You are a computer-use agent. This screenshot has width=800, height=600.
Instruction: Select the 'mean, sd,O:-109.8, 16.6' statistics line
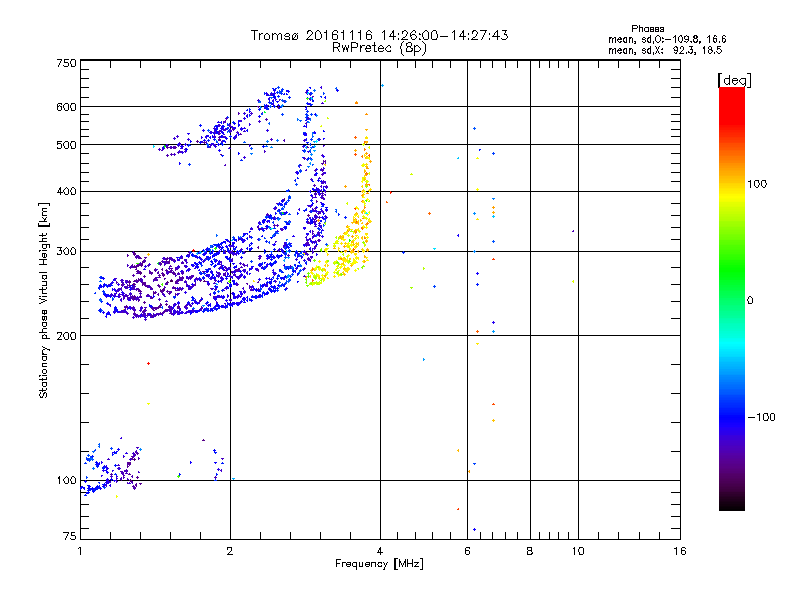[667, 39]
